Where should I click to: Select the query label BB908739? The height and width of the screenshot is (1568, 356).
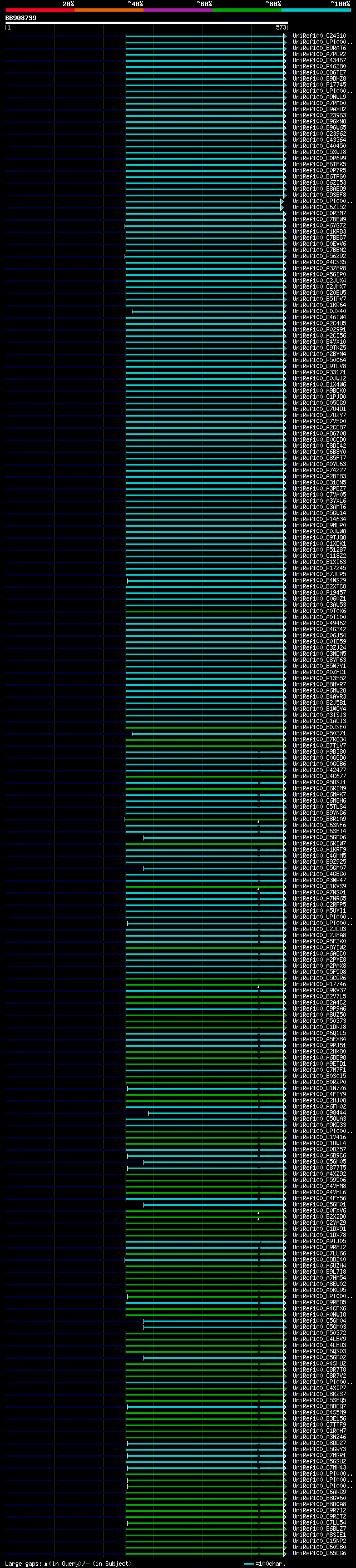click(x=21, y=18)
